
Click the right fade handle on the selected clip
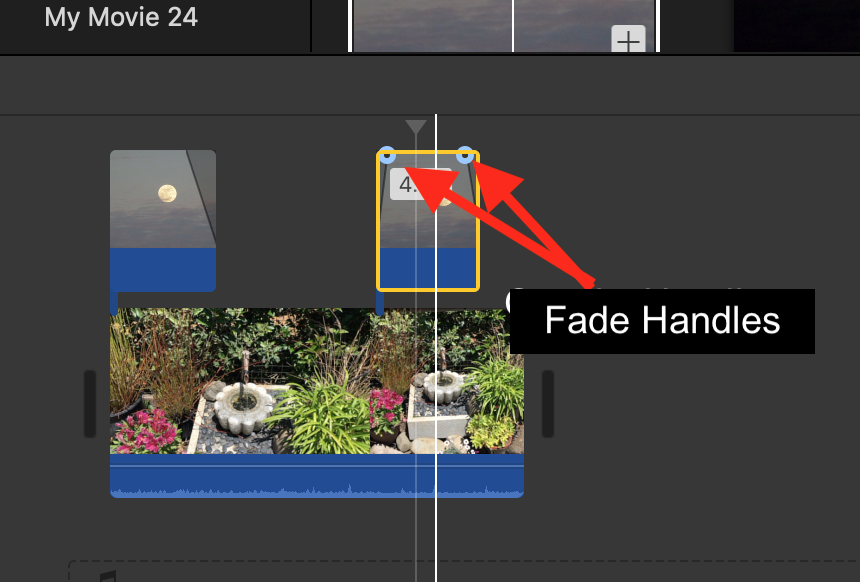pyautogui.click(x=466, y=155)
